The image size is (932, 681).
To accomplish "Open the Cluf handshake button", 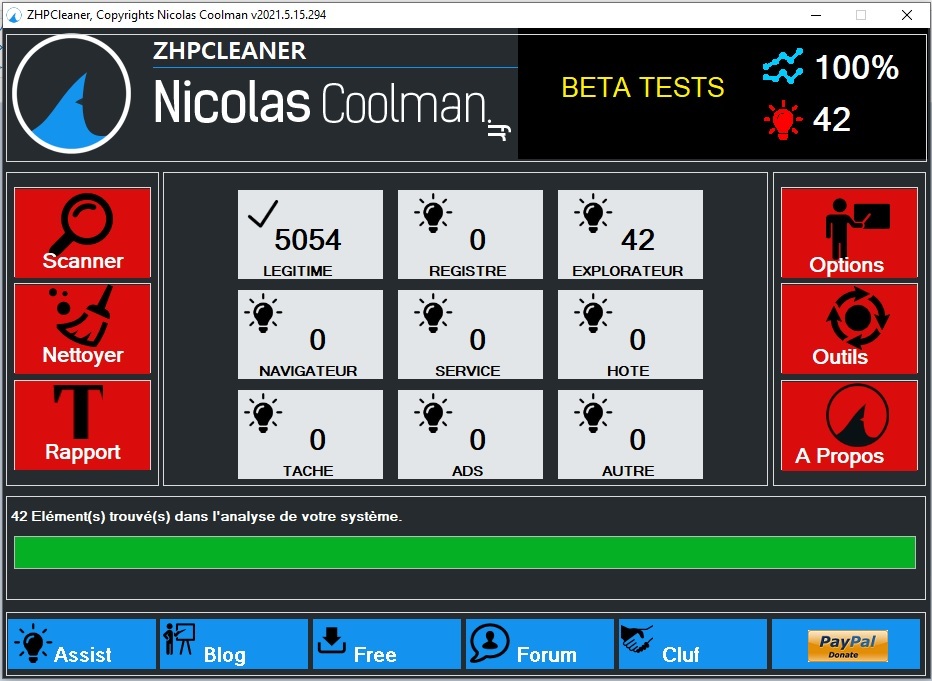I will coord(692,644).
